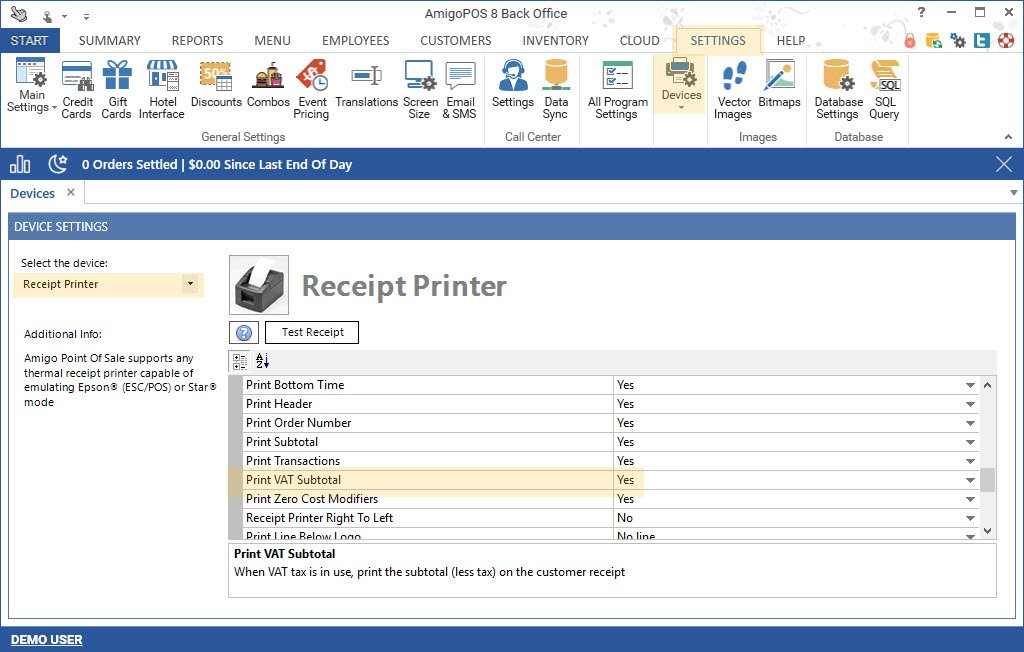The image size is (1024, 652).
Task: Switch the property grid to categorized view
Action: (240, 361)
